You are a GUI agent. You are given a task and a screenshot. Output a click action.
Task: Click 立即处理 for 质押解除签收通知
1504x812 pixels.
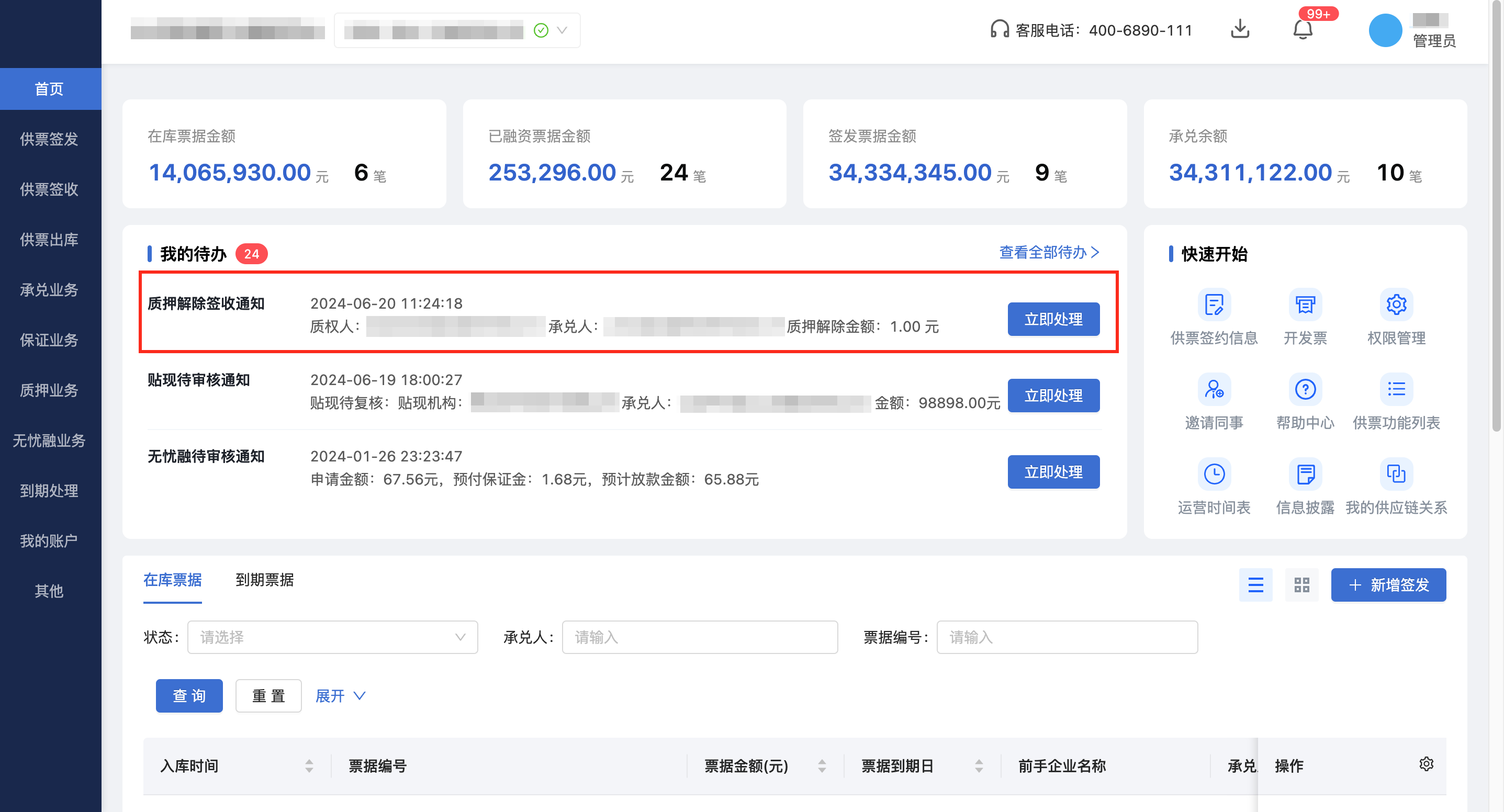click(1053, 319)
